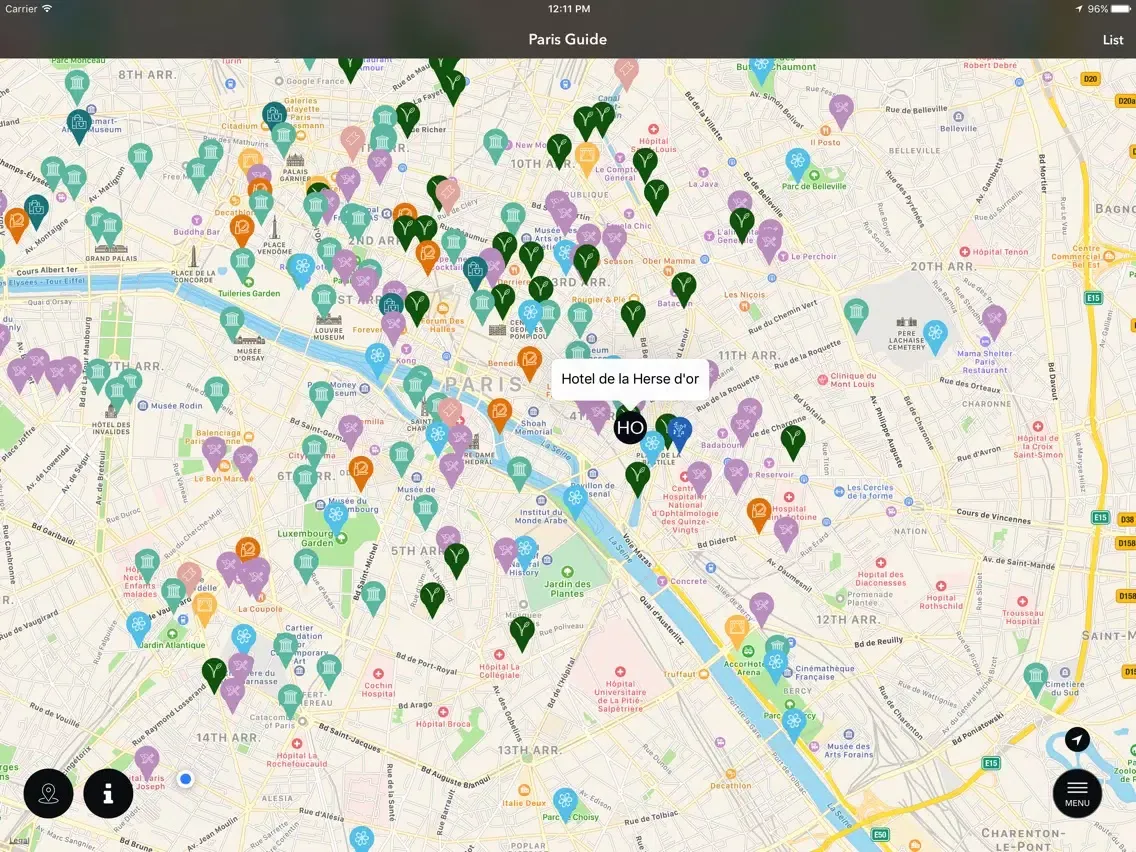This screenshot has width=1136, height=852.
Task: Select purple pin above Promenade Plantée
Action: 761,606
